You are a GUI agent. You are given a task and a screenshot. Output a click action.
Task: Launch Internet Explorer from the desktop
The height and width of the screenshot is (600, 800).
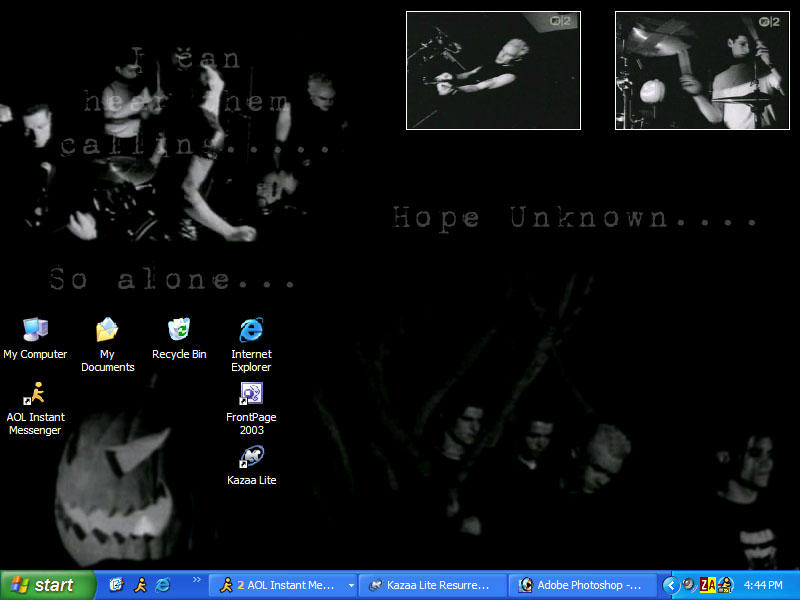click(251, 331)
